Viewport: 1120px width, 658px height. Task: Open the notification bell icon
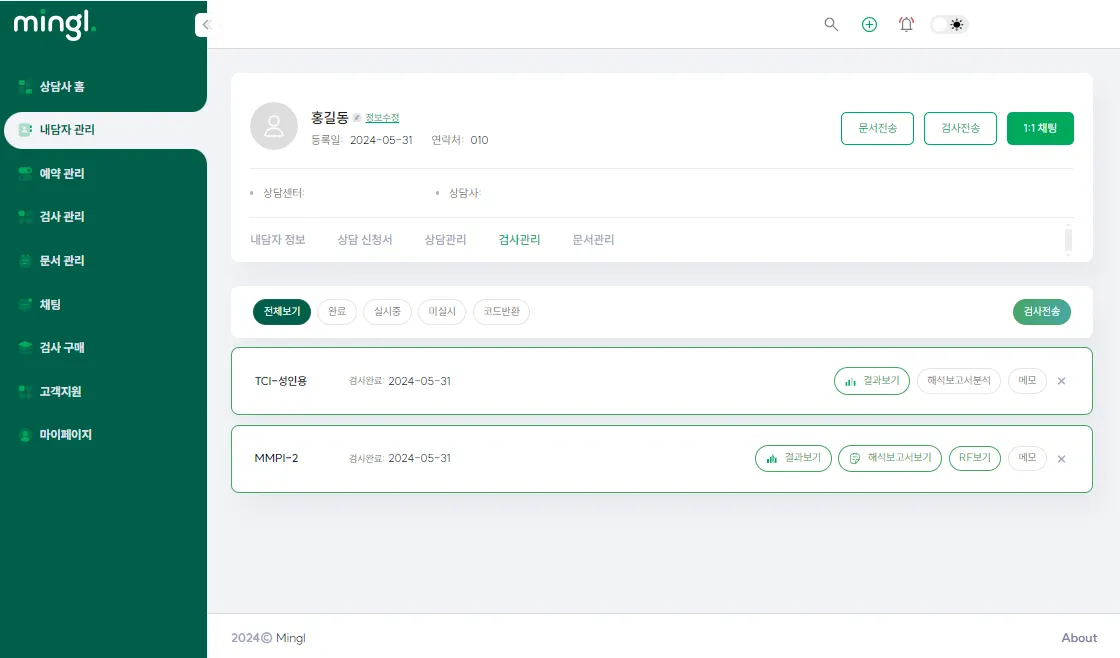tap(906, 24)
